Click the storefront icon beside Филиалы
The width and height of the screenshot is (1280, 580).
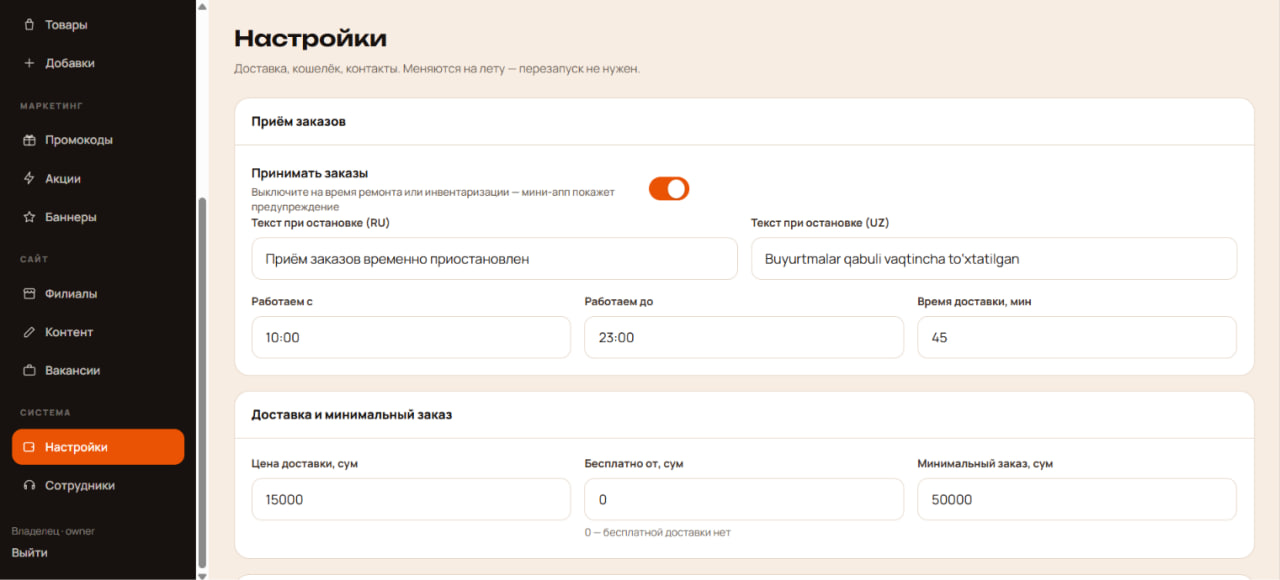tap(29, 294)
